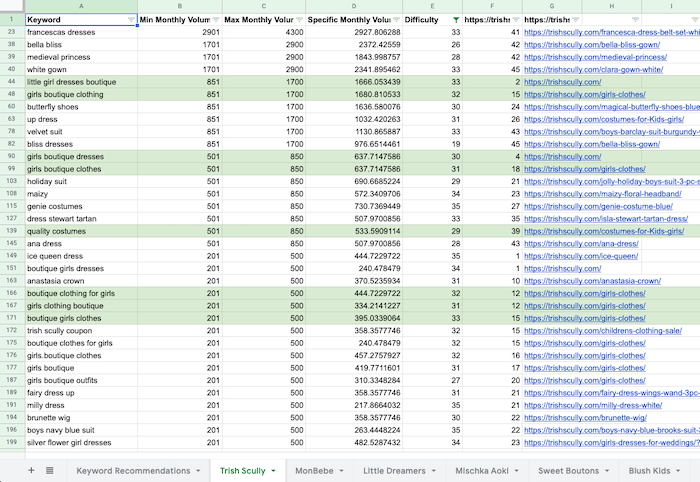Open clara-gown-white URL link
The width and height of the screenshot is (700, 482).
pyautogui.click(x=593, y=70)
